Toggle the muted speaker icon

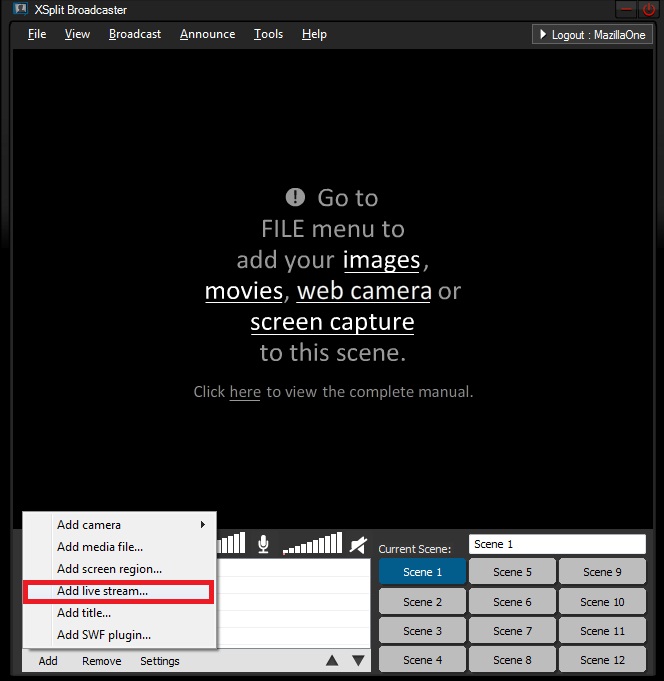[x=359, y=545]
